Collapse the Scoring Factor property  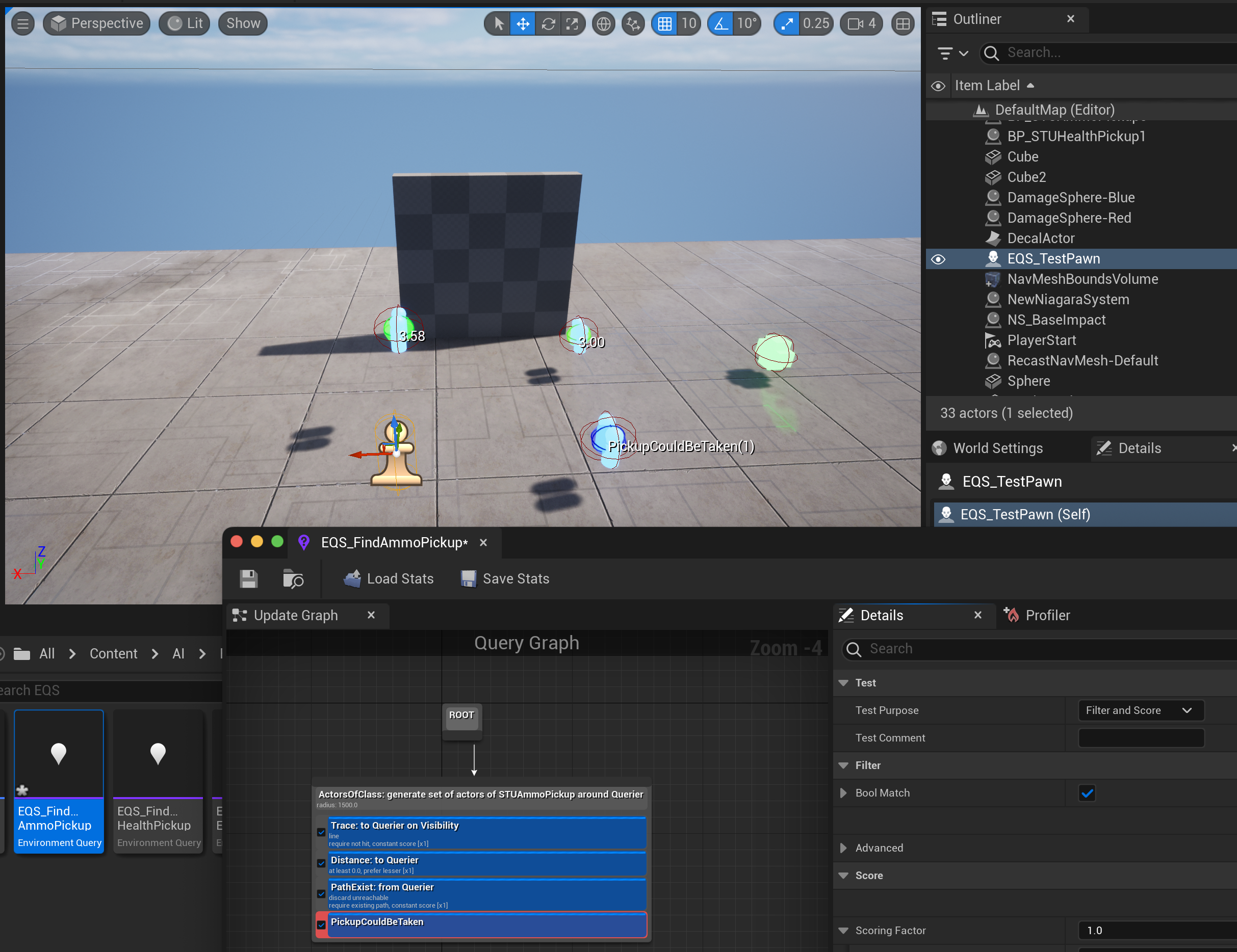[843, 931]
